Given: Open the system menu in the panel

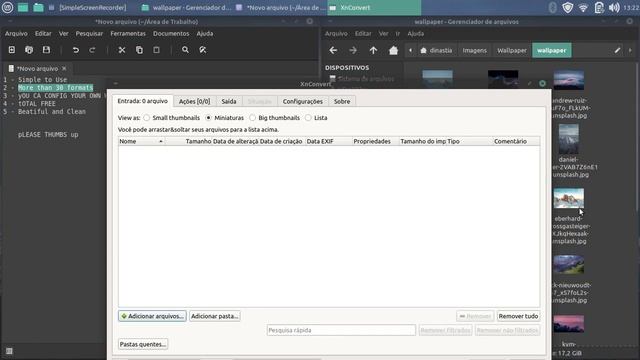Looking at the screenshot, I should [7, 7].
